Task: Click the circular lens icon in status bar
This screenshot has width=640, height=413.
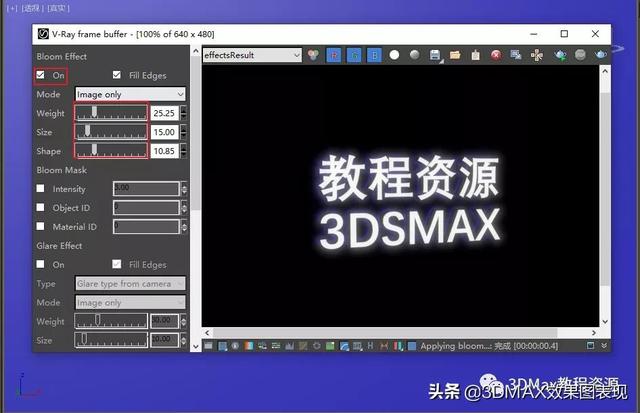Action: tap(317, 346)
